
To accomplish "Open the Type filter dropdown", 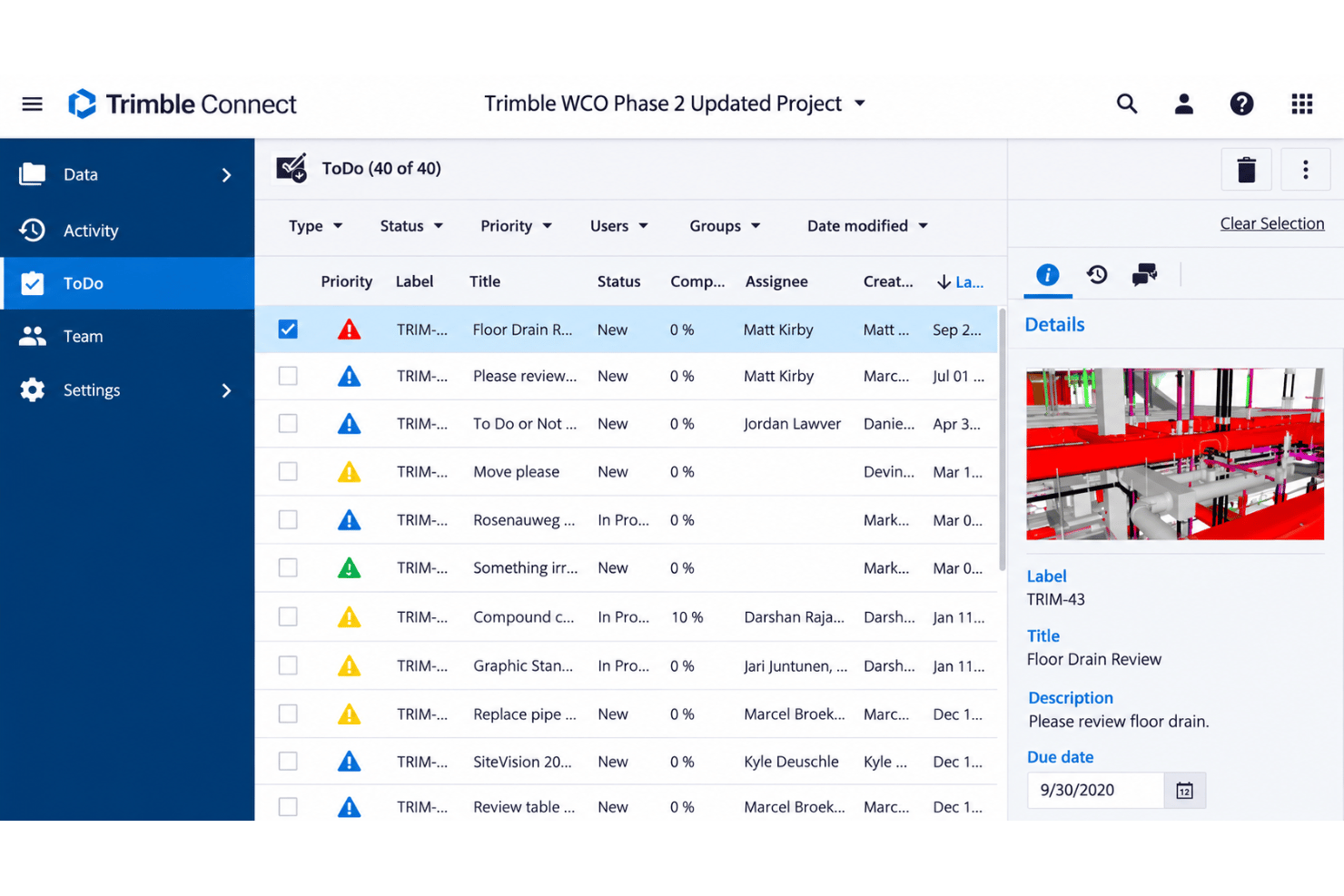I will tap(315, 226).
